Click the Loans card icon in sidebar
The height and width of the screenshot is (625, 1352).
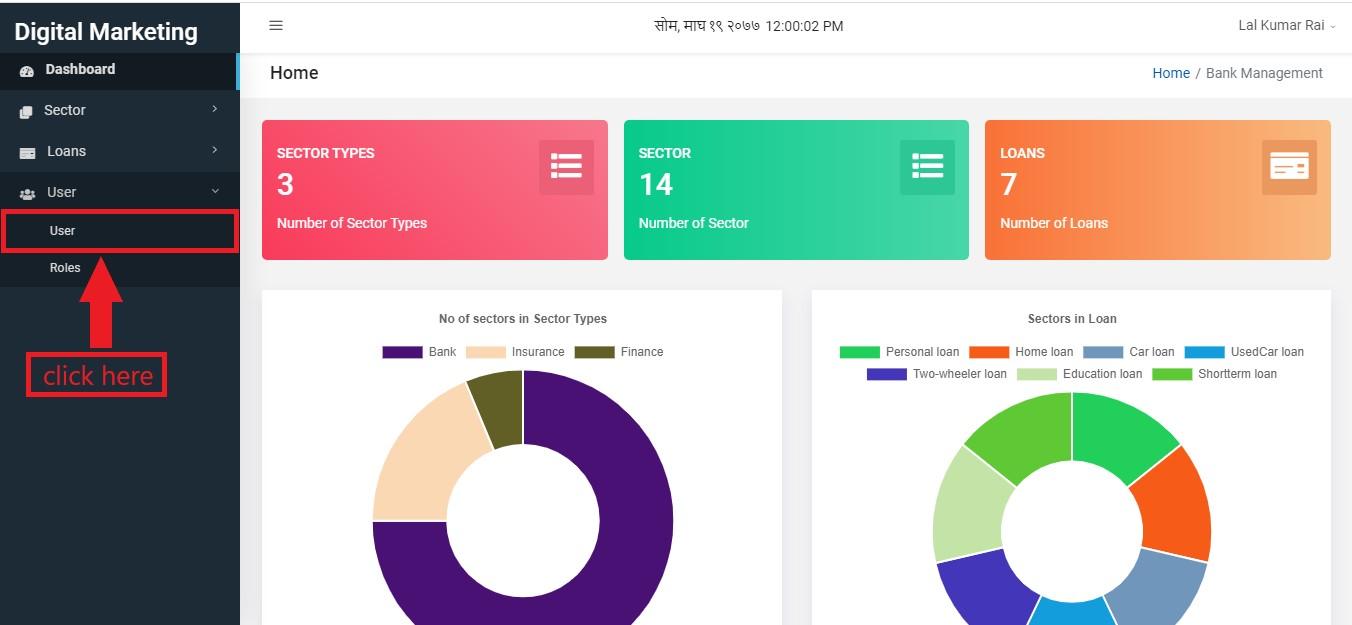(x=28, y=152)
